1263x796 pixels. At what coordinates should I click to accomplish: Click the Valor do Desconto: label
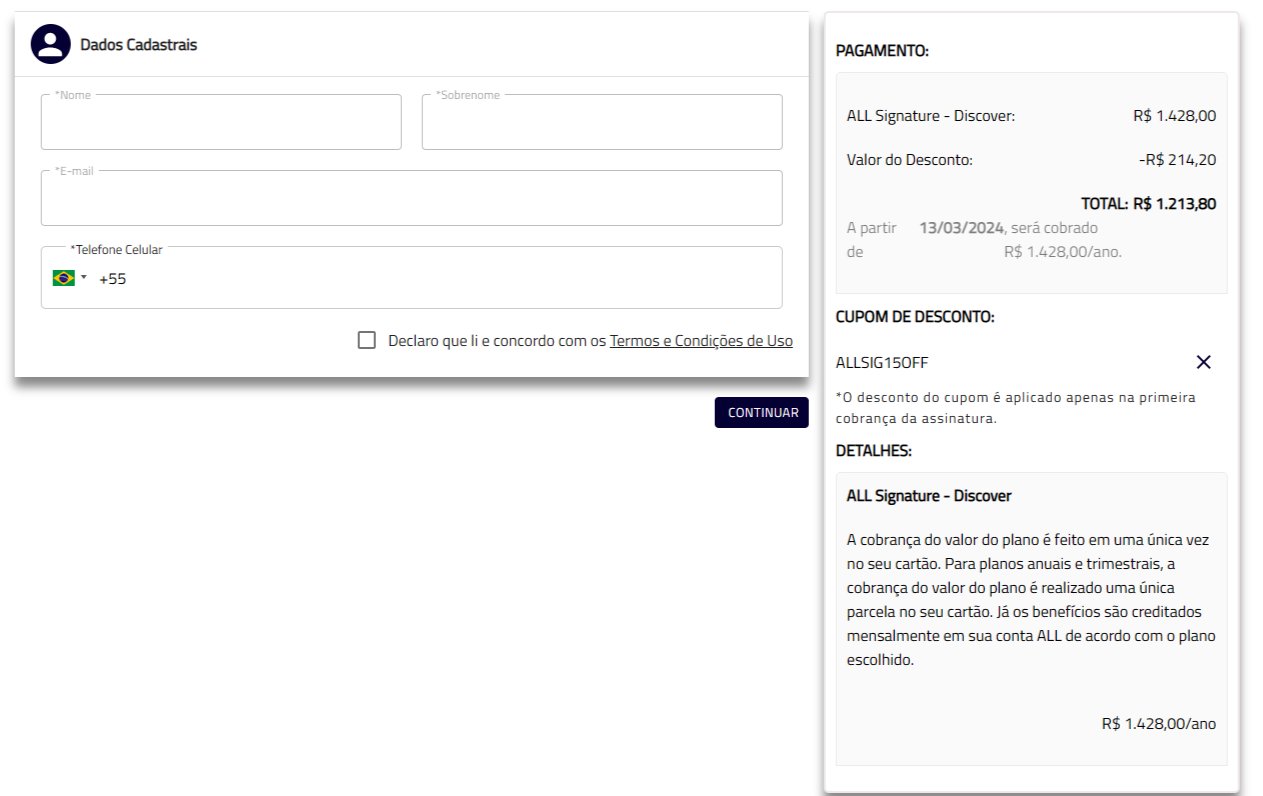909,160
